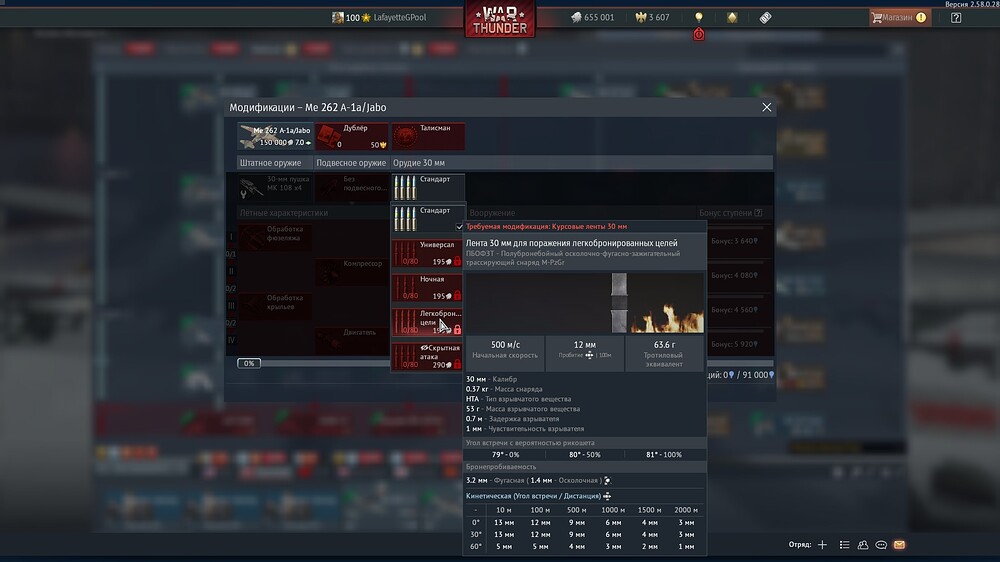The image size is (1000, 562).
Task: Click the War Thunder logo button
Action: (500, 19)
